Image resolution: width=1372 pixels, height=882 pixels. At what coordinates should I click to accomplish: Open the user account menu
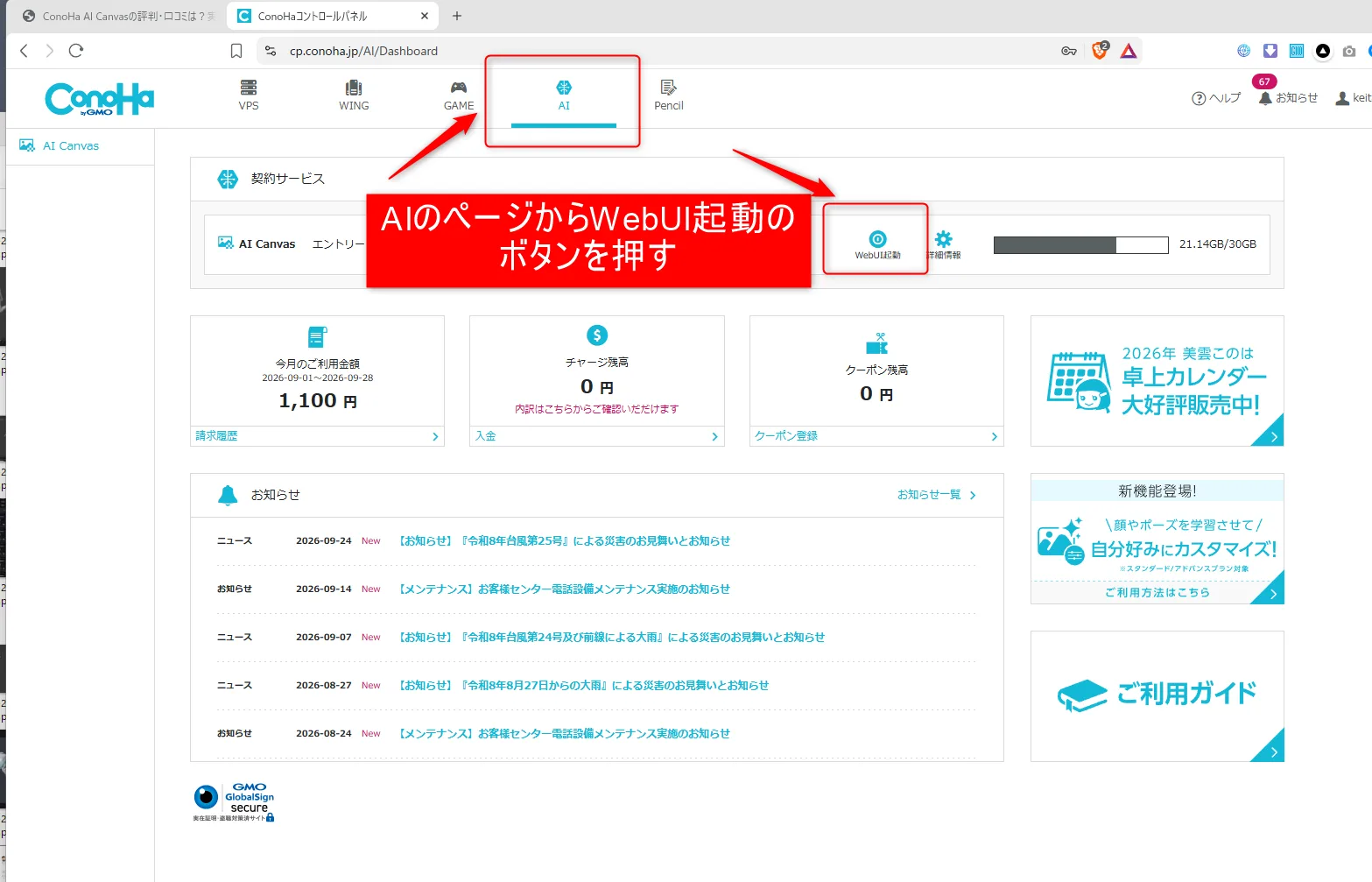tap(1354, 98)
